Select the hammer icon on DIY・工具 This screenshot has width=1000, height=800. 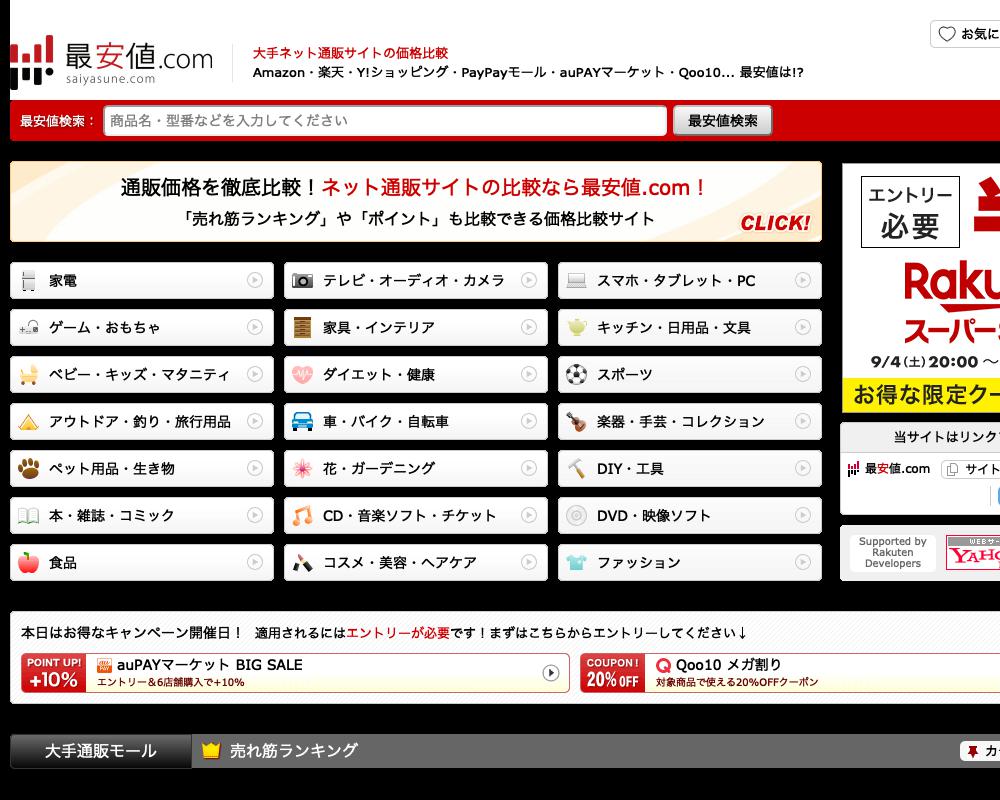click(575, 468)
